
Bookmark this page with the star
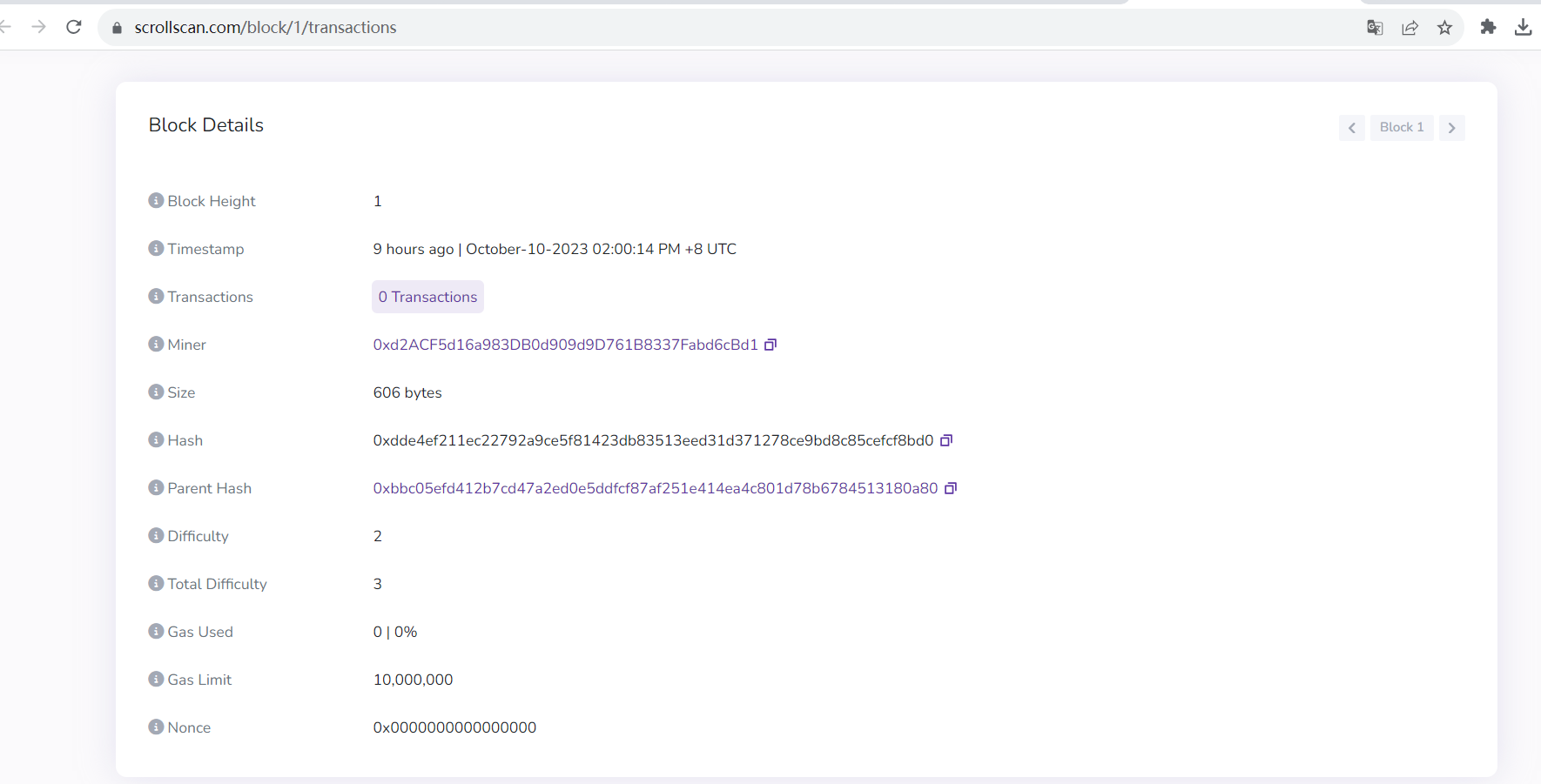[1444, 28]
